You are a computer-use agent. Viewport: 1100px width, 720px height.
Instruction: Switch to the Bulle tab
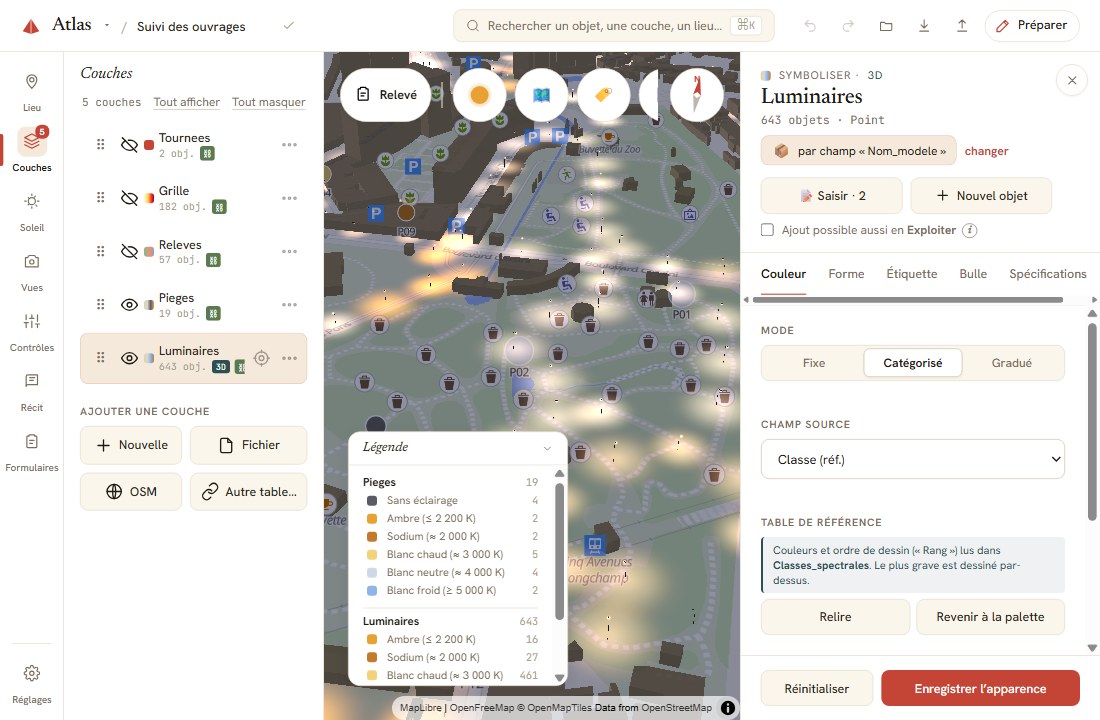973,274
